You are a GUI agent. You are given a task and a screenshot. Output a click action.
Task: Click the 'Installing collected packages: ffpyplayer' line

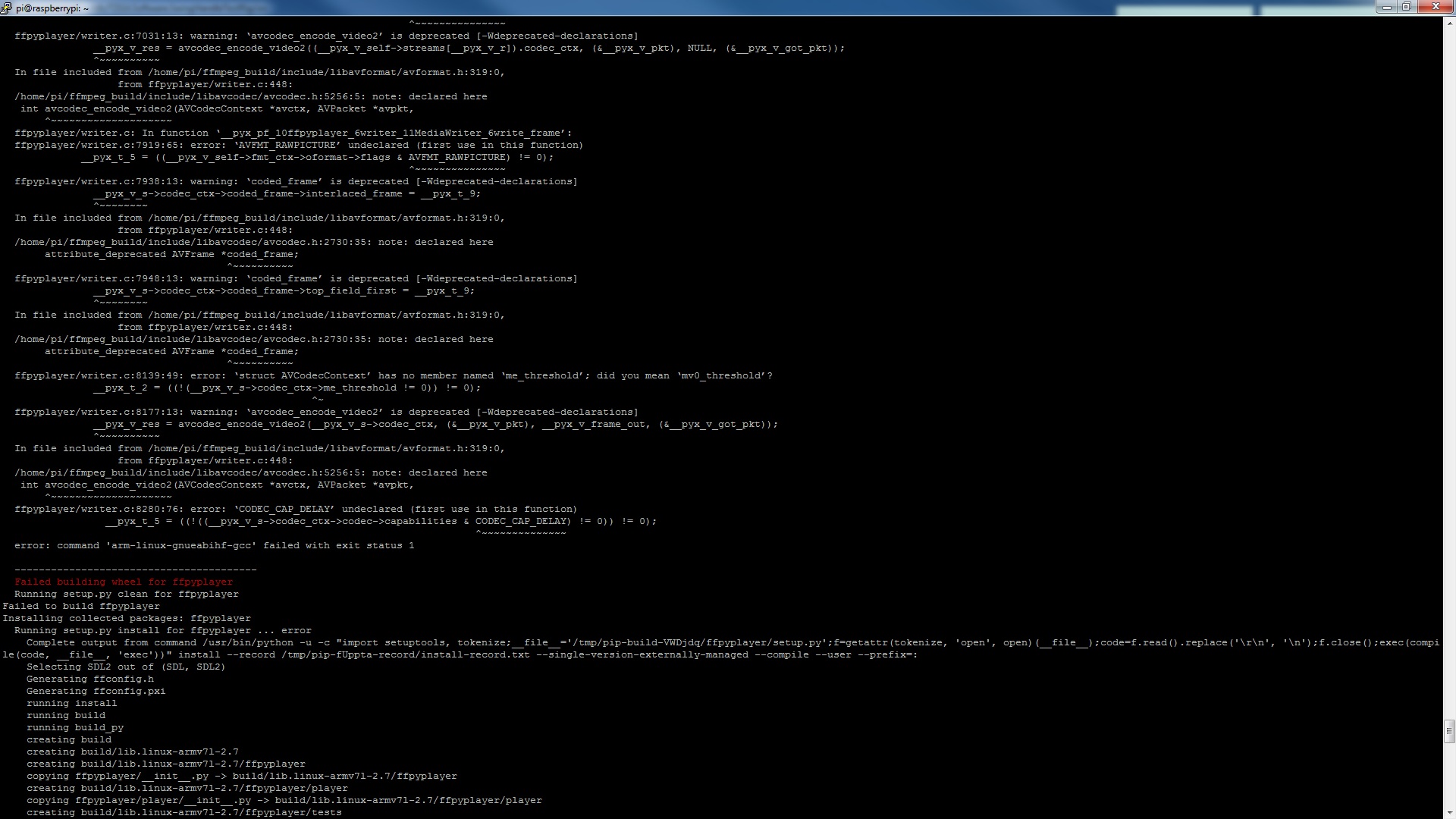point(127,618)
